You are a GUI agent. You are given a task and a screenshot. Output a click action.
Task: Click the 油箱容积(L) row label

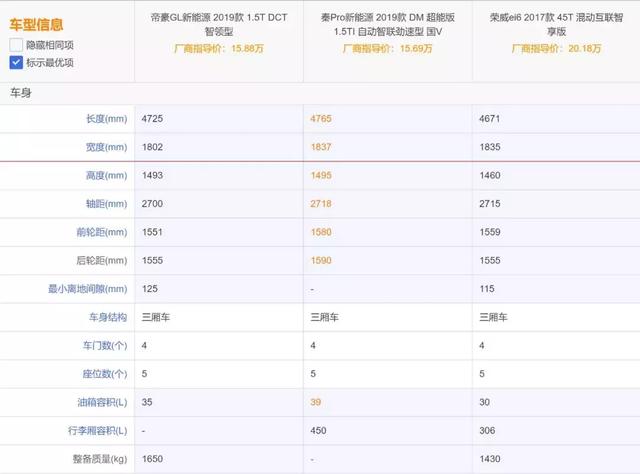click(102, 403)
